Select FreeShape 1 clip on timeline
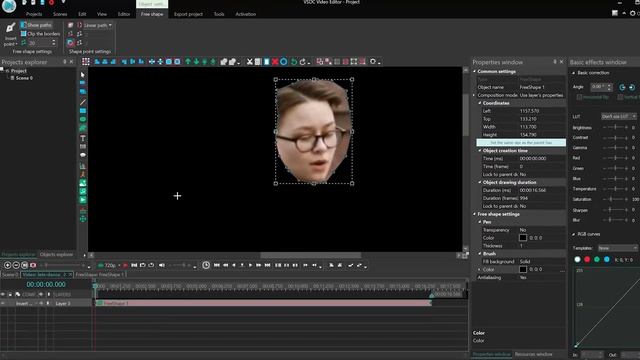 tap(263, 303)
